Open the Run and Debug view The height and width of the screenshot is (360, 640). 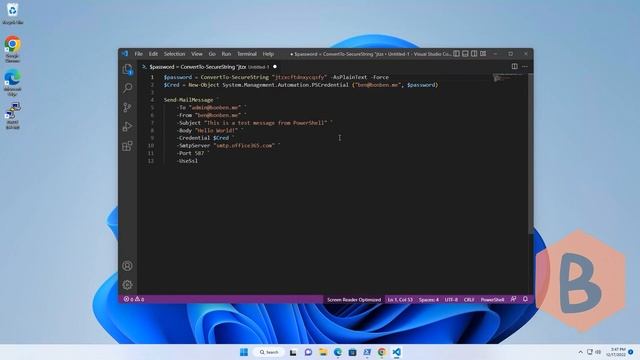tap(127, 126)
